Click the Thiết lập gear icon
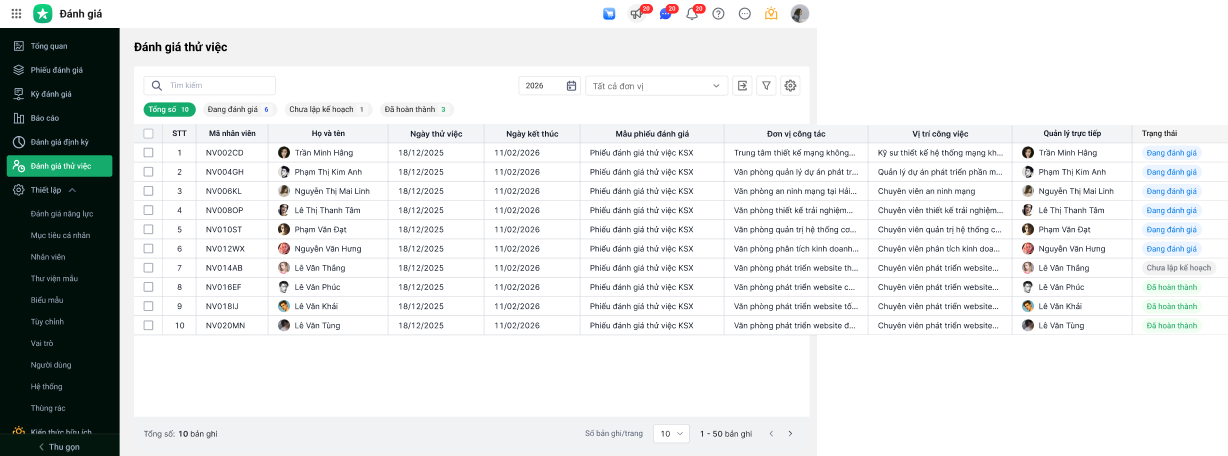The image size is (1228, 456). [18, 189]
